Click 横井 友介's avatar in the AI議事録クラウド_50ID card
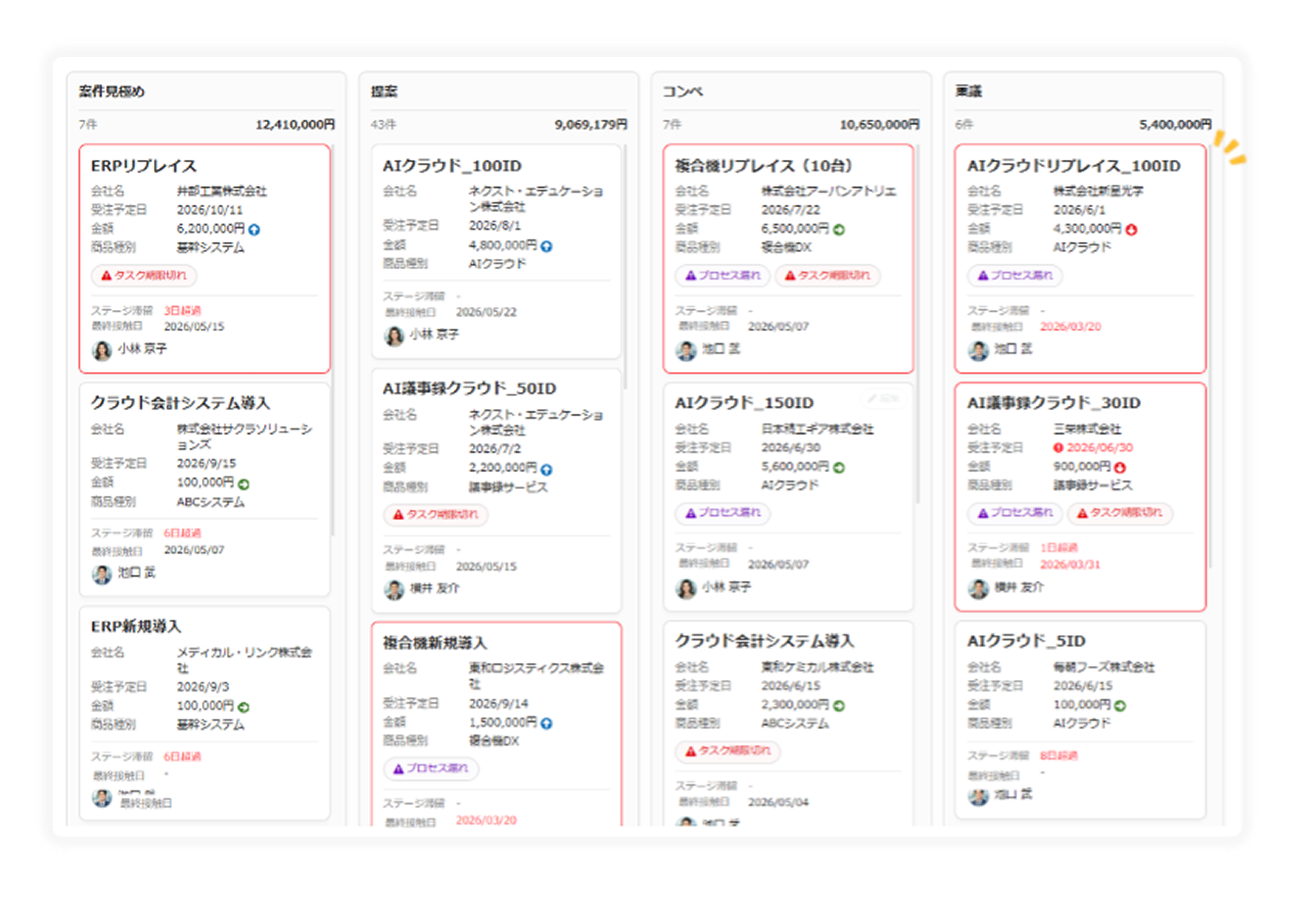This screenshot has width=1300, height=900. (x=394, y=590)
